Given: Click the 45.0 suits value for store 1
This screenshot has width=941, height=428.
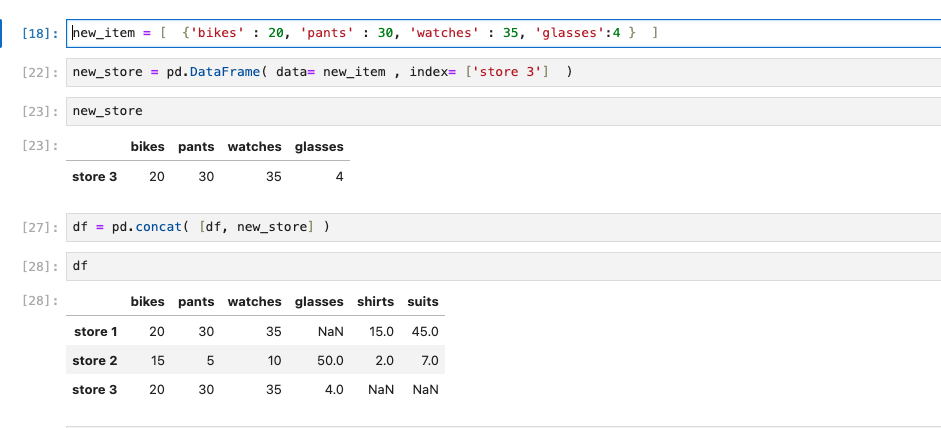Looking at the screenshot, I should [425, 332].
